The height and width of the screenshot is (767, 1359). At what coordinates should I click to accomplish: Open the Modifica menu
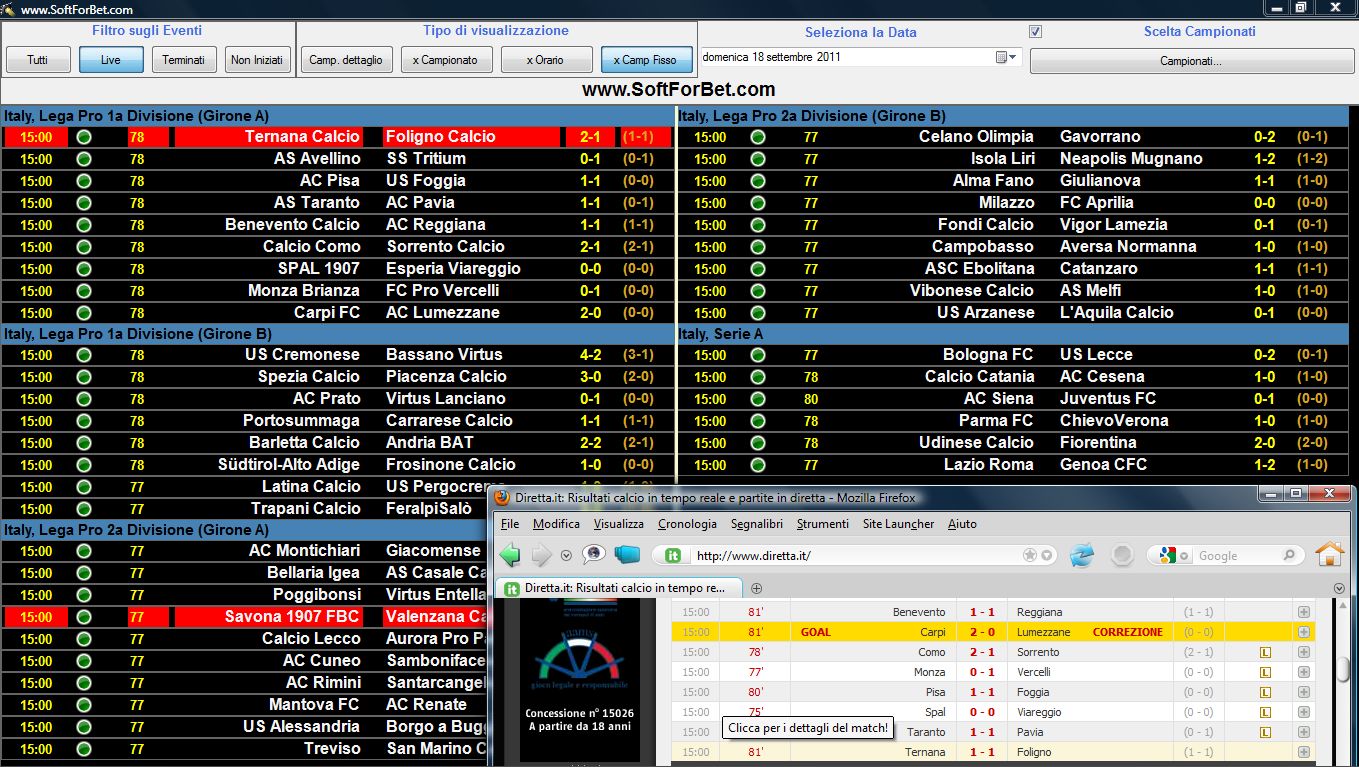(556, 524)
